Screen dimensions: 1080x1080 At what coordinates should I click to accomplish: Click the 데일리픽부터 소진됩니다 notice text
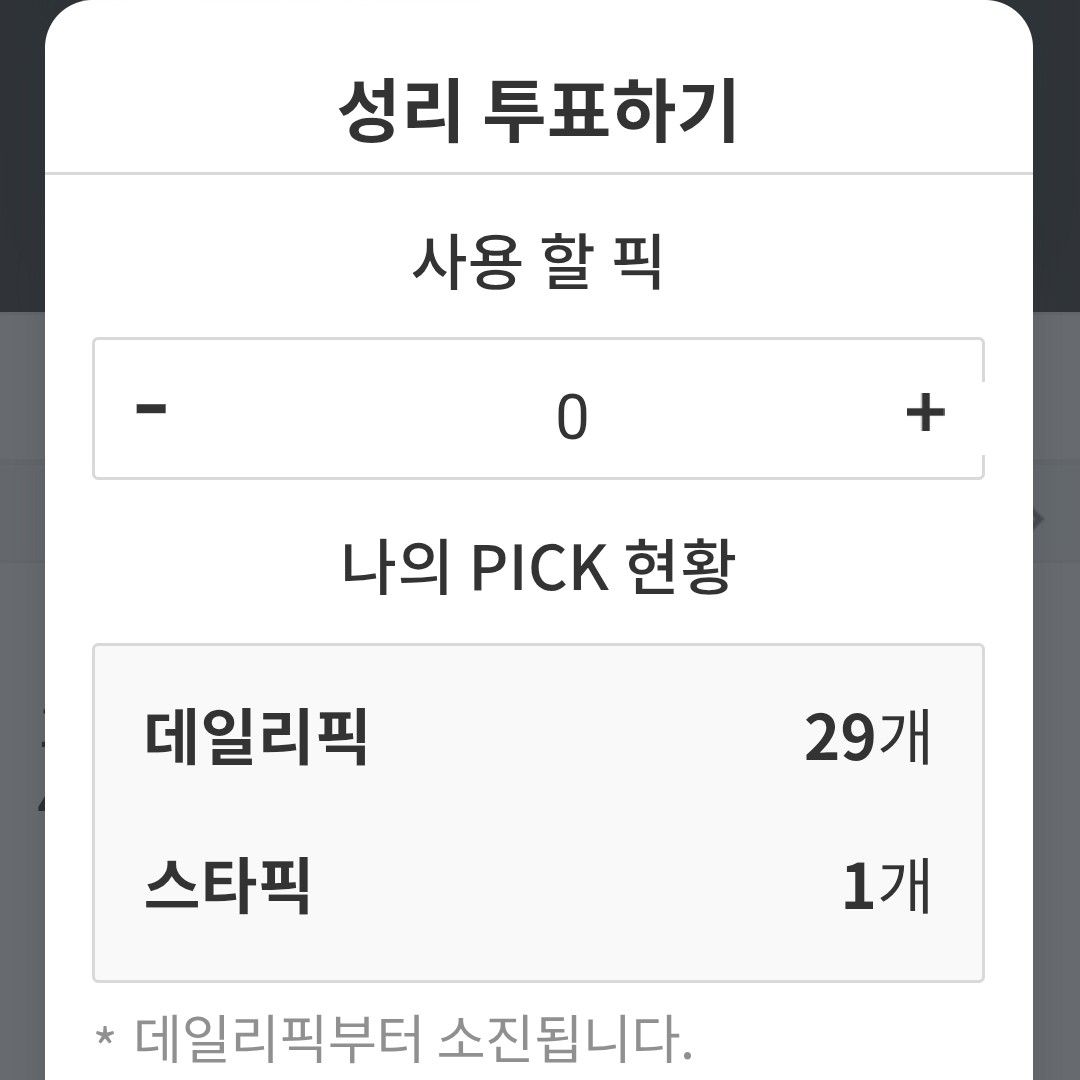point(394,1040)
